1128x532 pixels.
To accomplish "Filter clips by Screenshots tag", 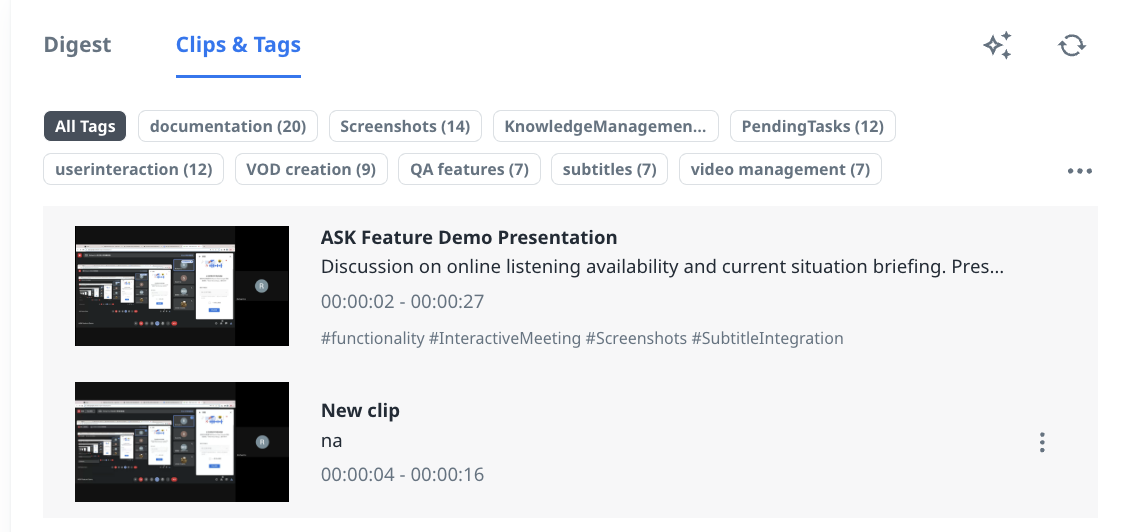I will coord(405,126).
